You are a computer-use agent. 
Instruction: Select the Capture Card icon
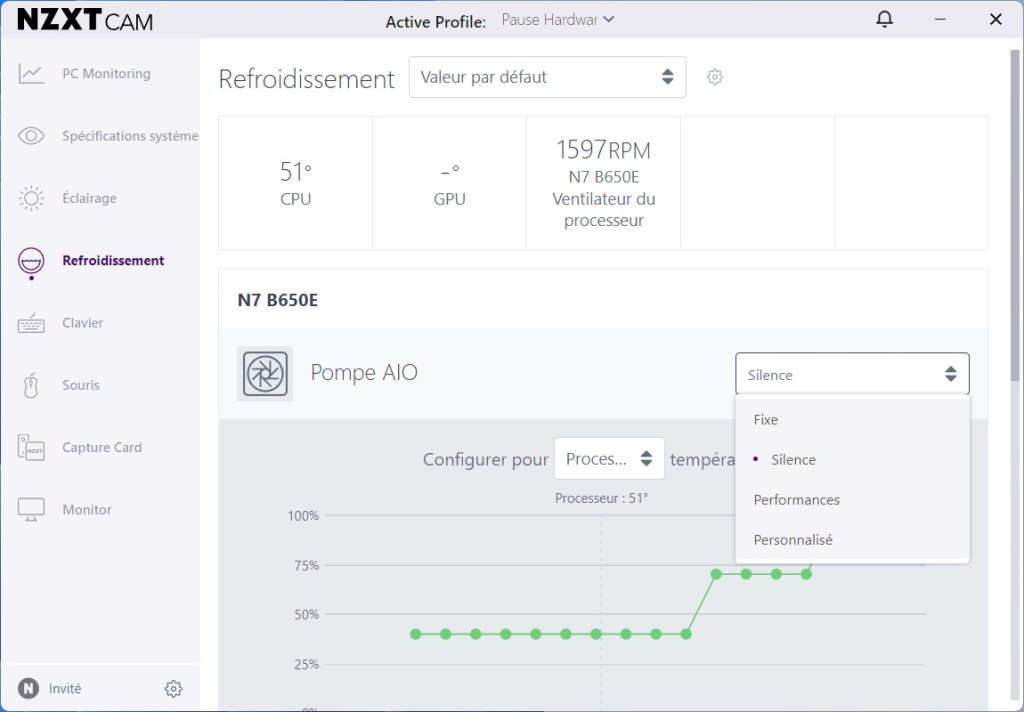31,448
